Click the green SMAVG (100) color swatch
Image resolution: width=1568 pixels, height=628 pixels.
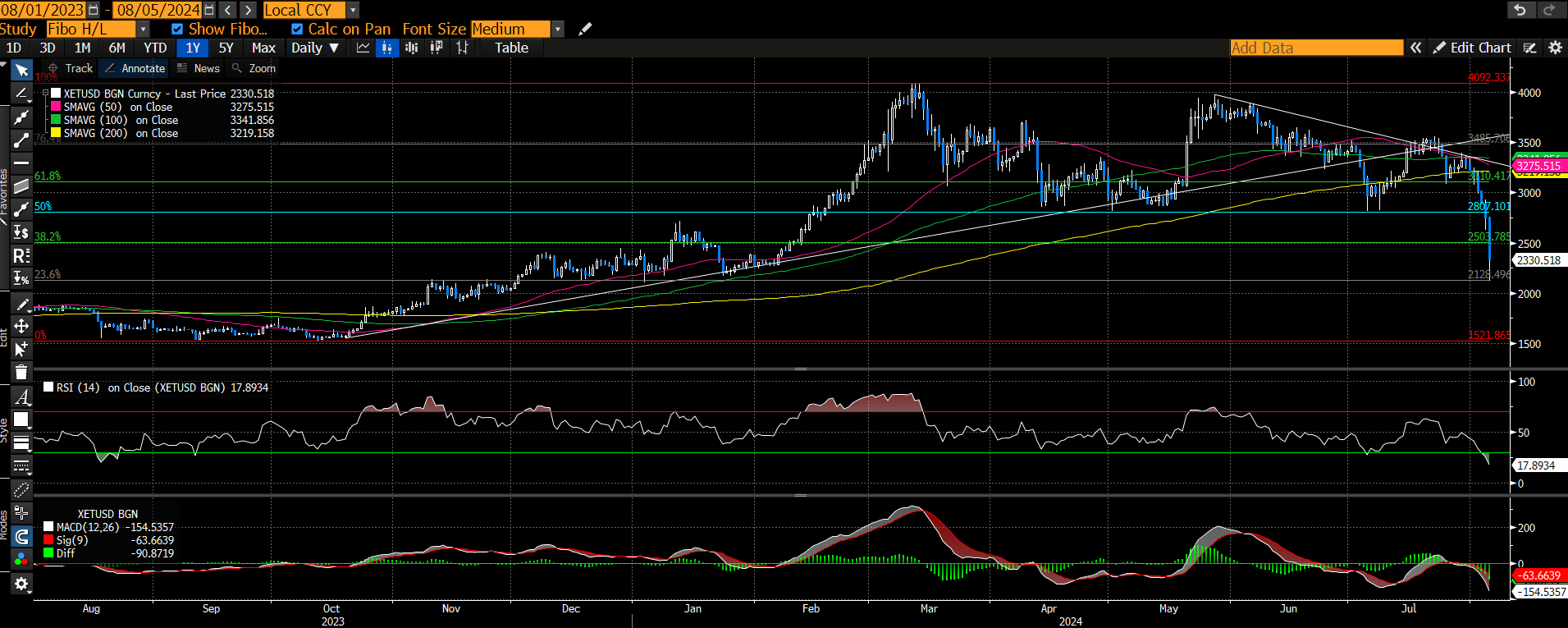pyautogui.click(x=56, y=120)
